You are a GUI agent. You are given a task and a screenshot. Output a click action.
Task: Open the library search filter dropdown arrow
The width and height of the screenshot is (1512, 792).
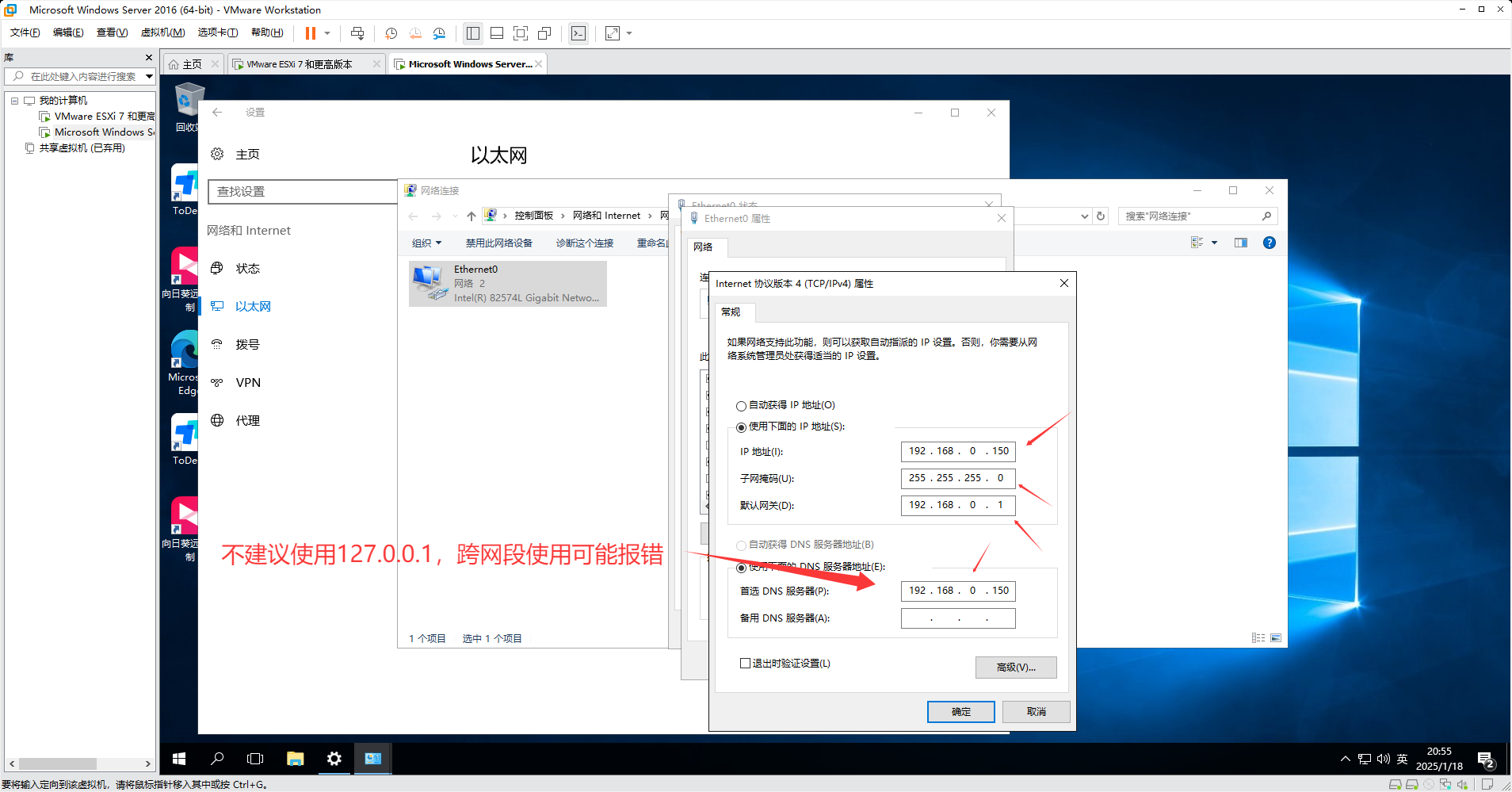tap(149, 76)
